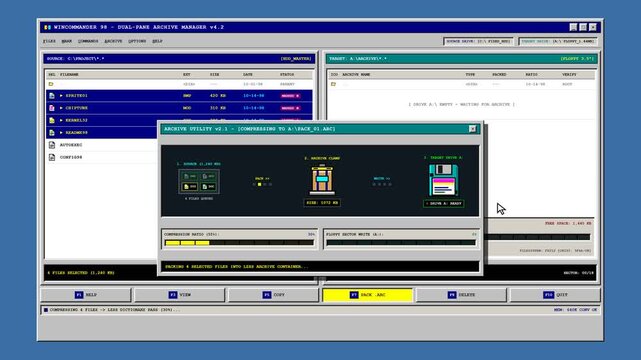Click the floppy sector write progress bar

click(401, 243)
